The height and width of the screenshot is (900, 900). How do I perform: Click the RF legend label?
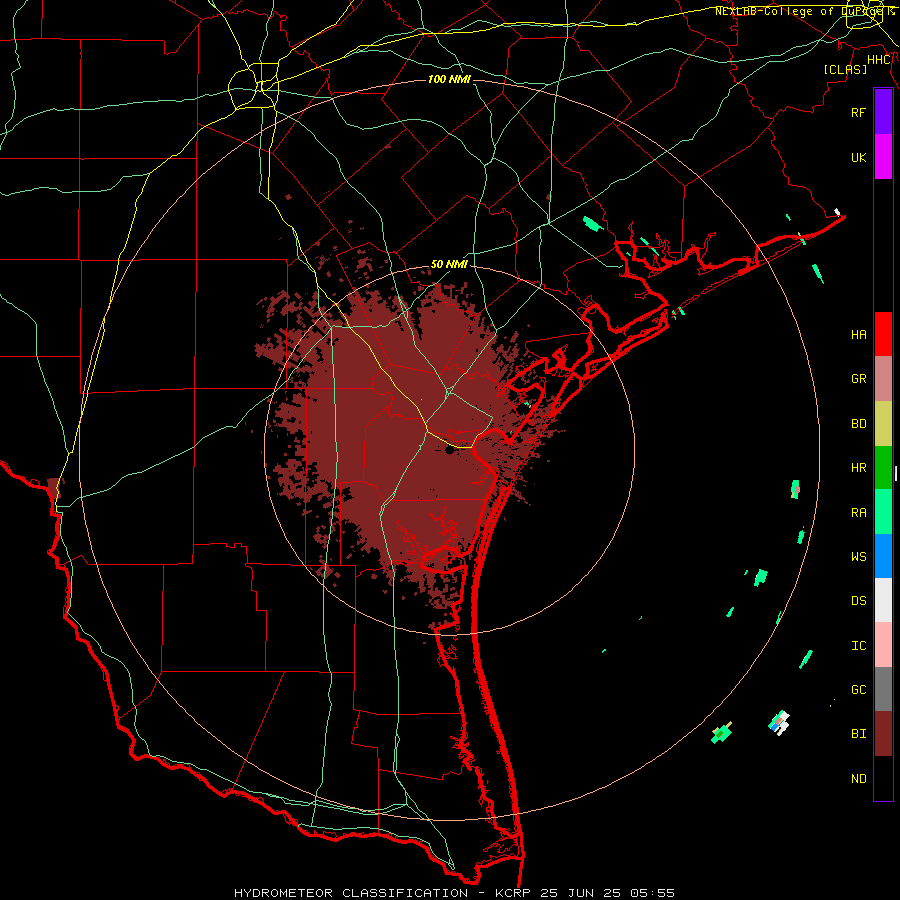click(x=858, y=112)
